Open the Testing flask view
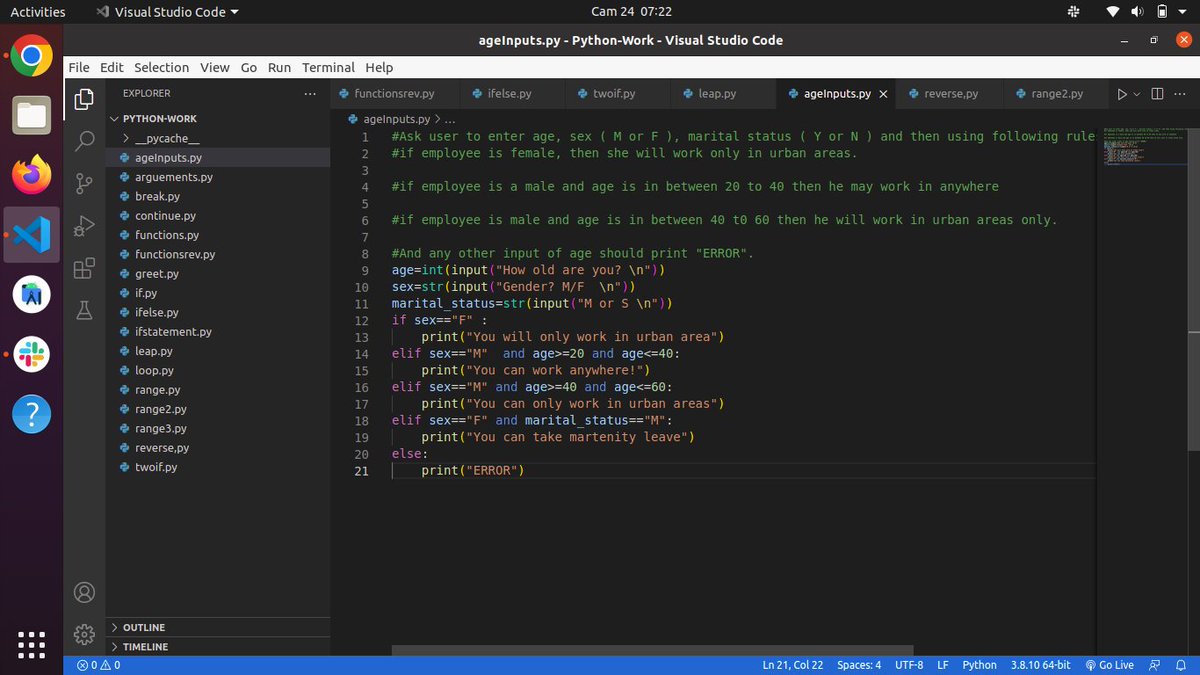 (85, 310)
